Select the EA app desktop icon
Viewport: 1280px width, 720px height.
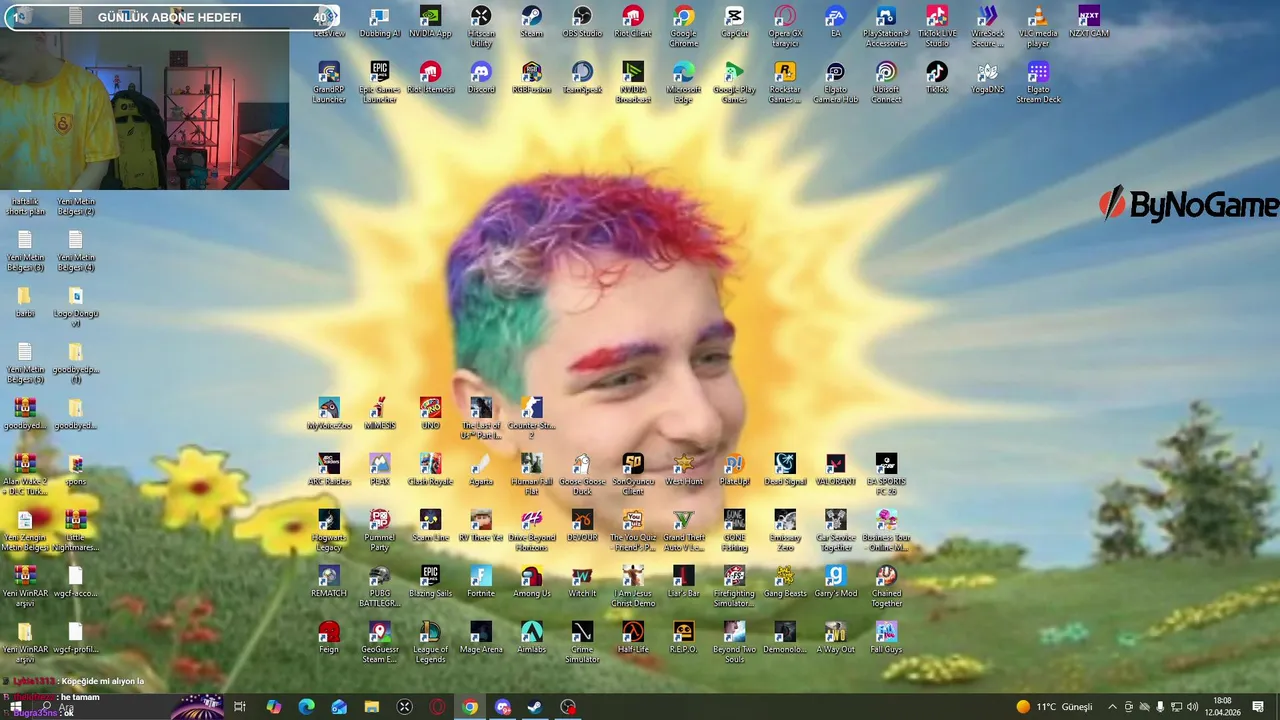point(835,22)
